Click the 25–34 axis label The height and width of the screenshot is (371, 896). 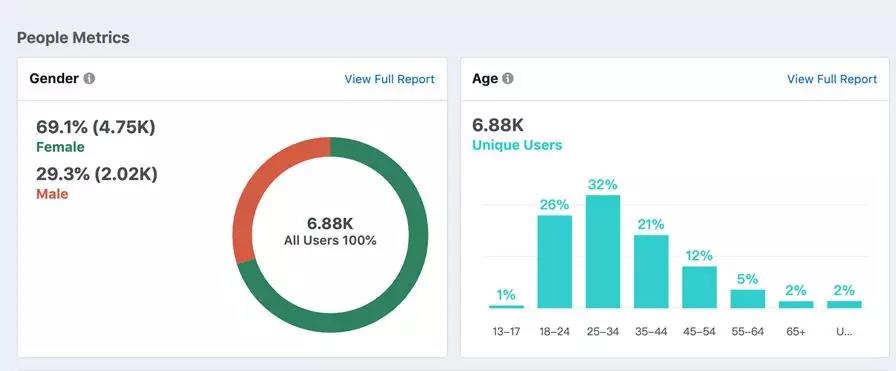603,332
